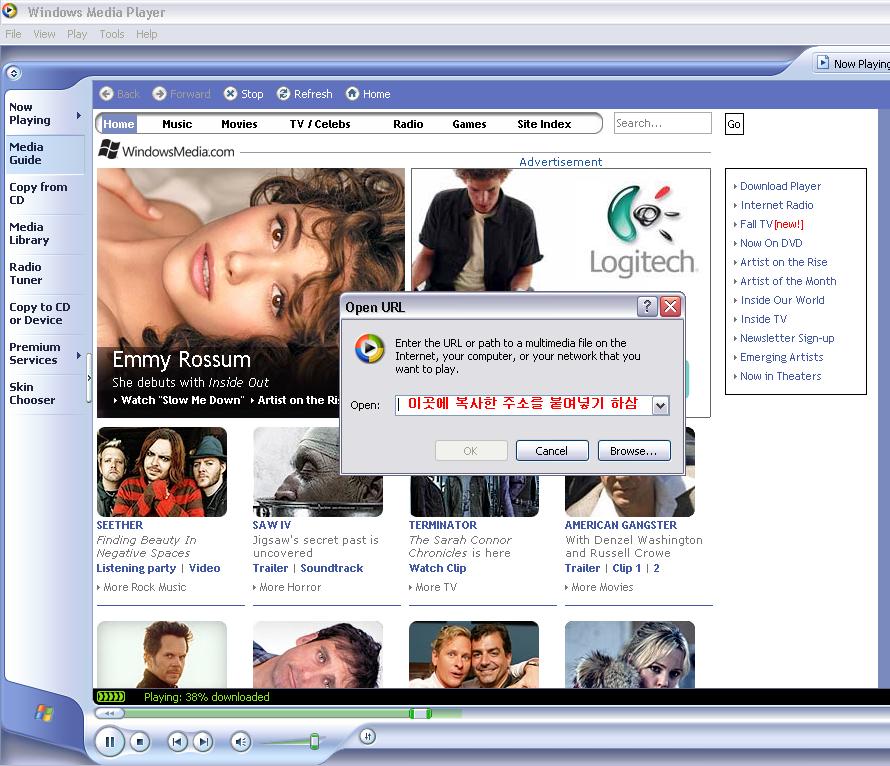Open the Tools menu
Viewport: 890px width, 766px height.
click(x=112, y=34)
